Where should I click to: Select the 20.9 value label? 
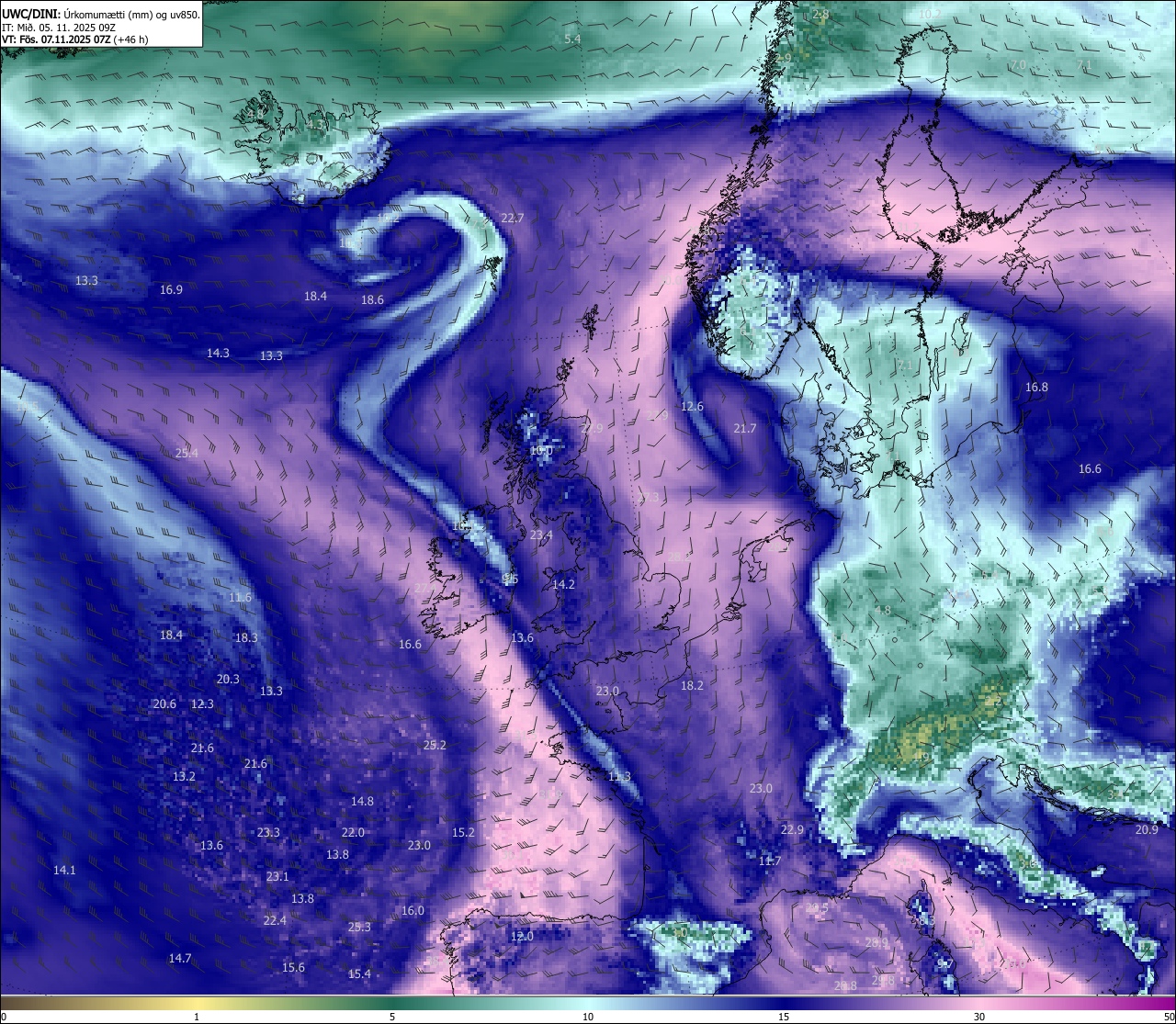tap(1147, 829)
